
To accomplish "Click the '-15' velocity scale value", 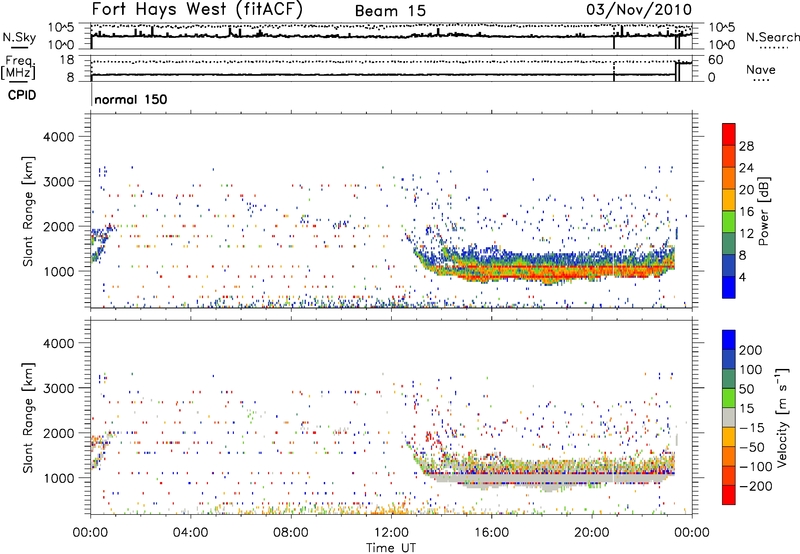I will pyautogui.click(x=752, y=428).
